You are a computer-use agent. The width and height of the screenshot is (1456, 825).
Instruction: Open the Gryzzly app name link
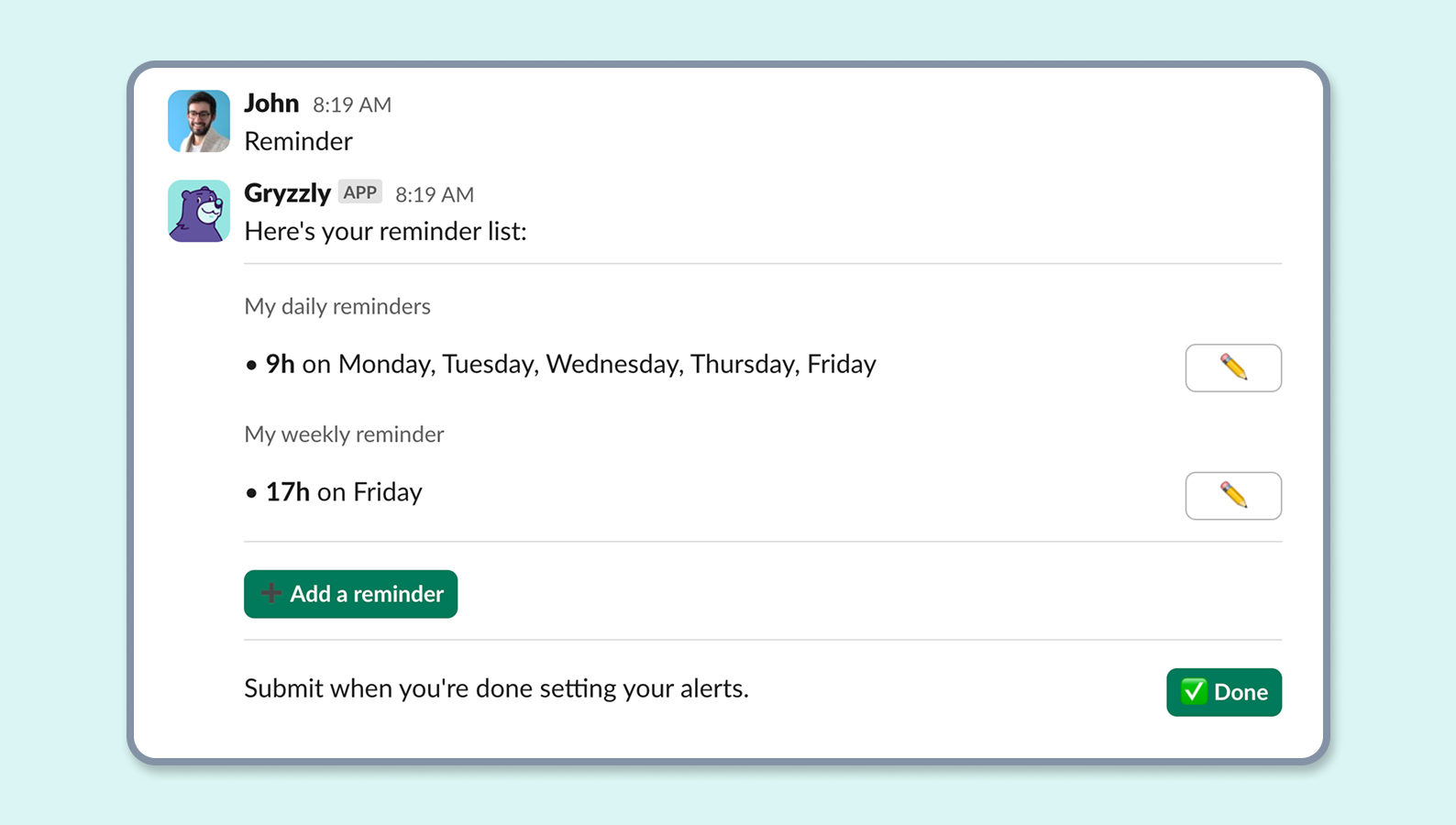[287, 192]
